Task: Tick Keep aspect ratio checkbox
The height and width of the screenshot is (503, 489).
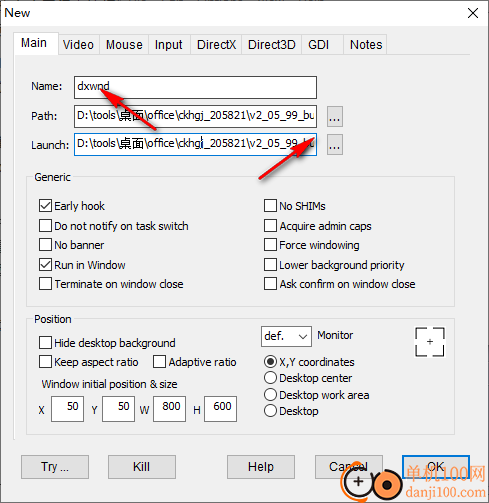Action: click(x=45, y=362)
